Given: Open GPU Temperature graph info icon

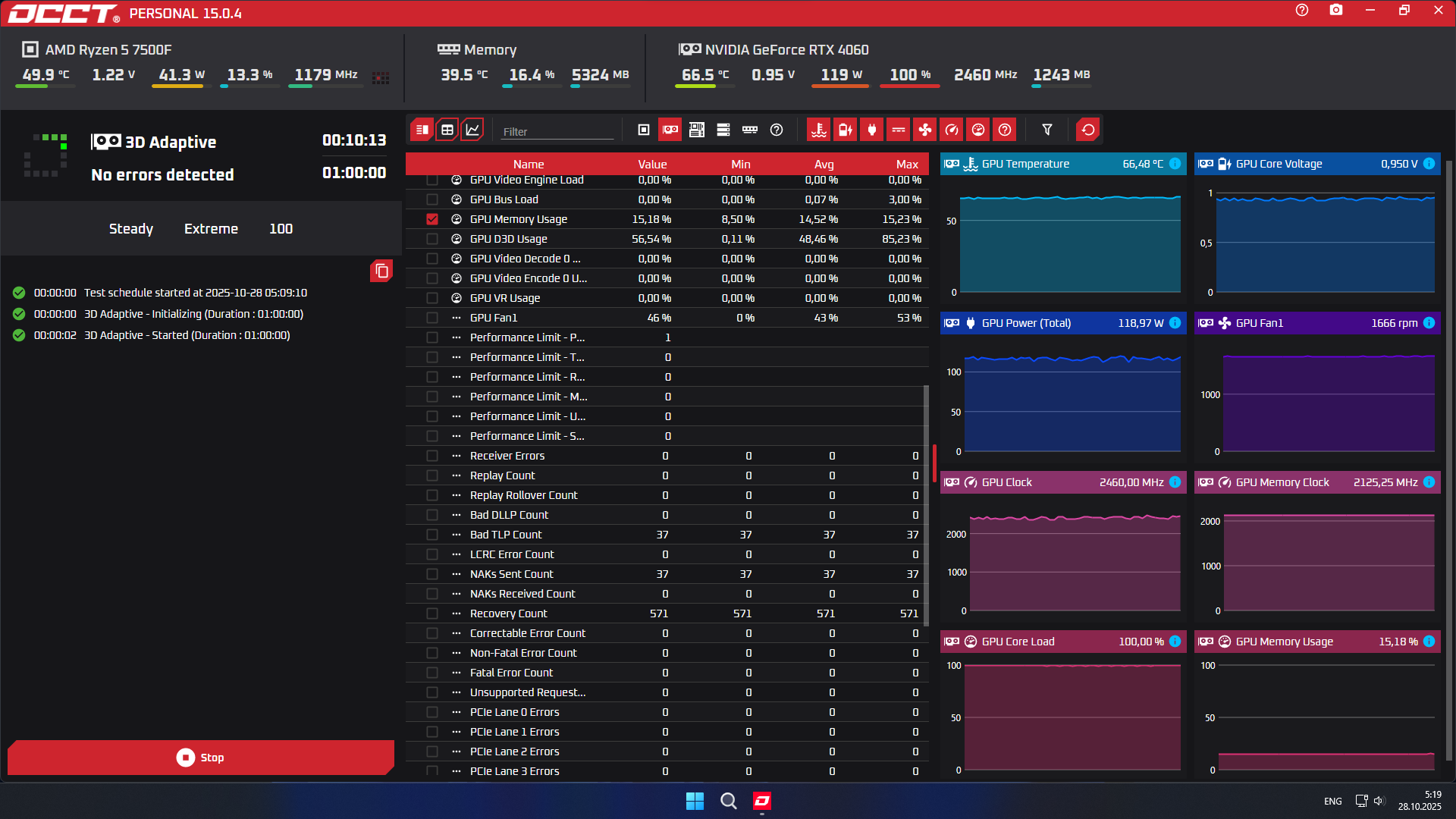Looking at the screenshot, I should (x=1175, y=164).
